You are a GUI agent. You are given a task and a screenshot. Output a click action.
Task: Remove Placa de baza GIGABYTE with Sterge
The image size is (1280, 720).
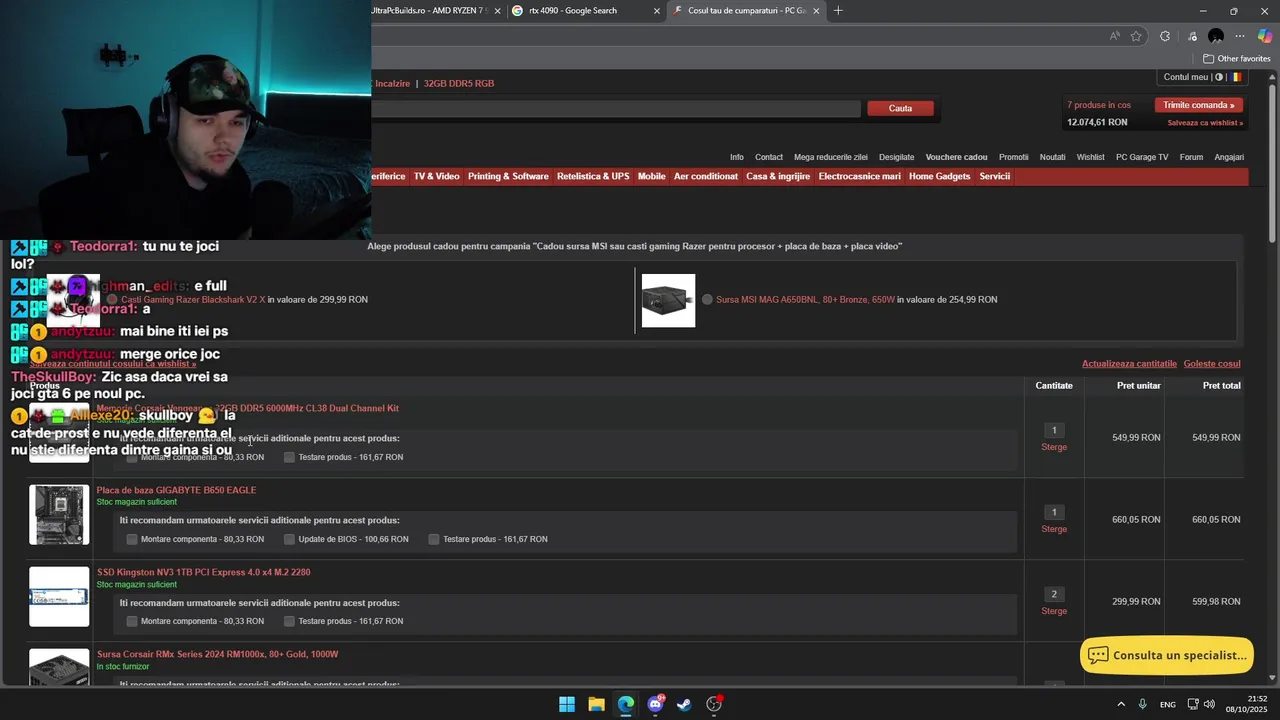click(x=1054, y=529)
